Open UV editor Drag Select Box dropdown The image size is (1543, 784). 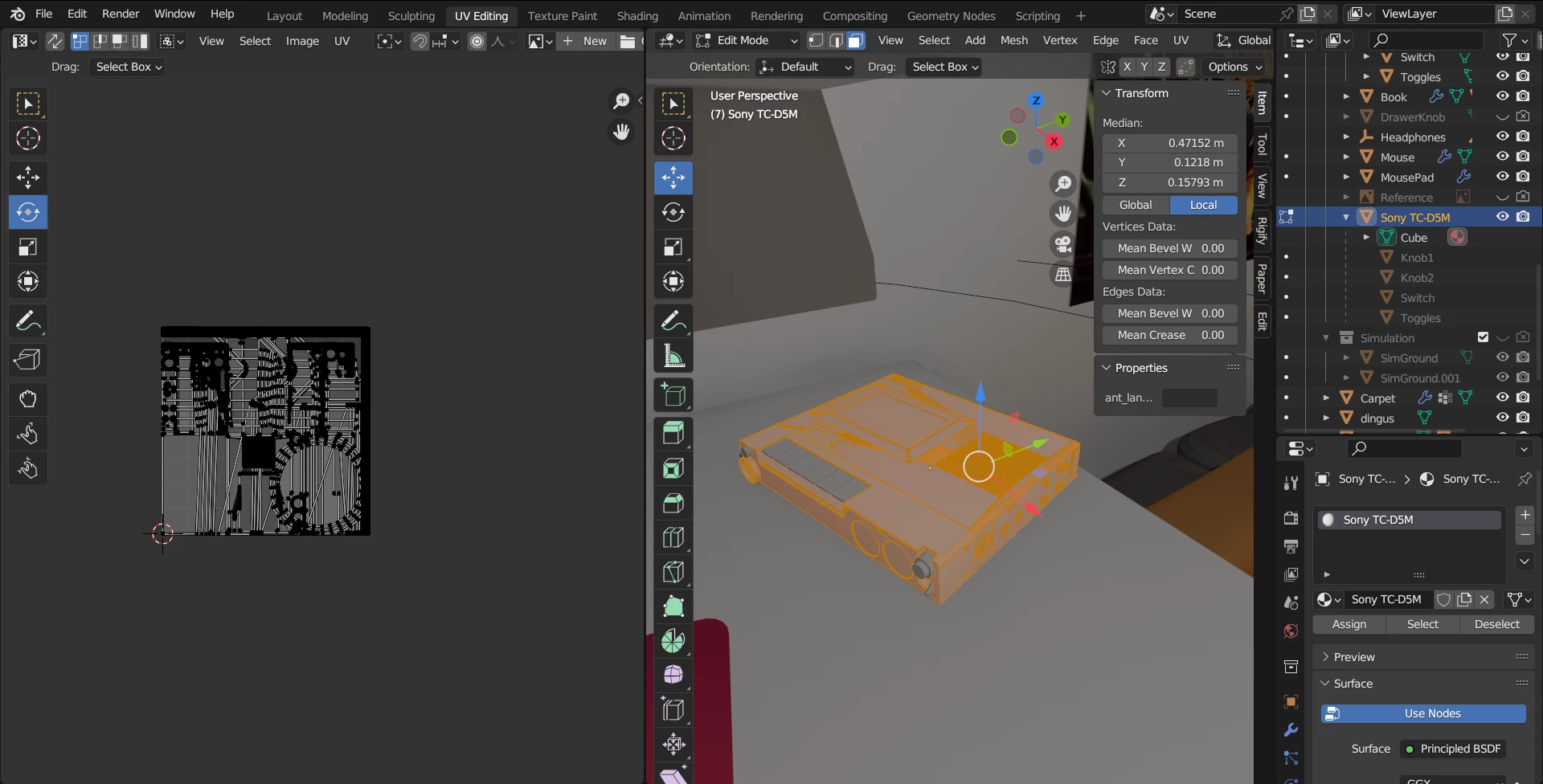click(x=129, y=67)
